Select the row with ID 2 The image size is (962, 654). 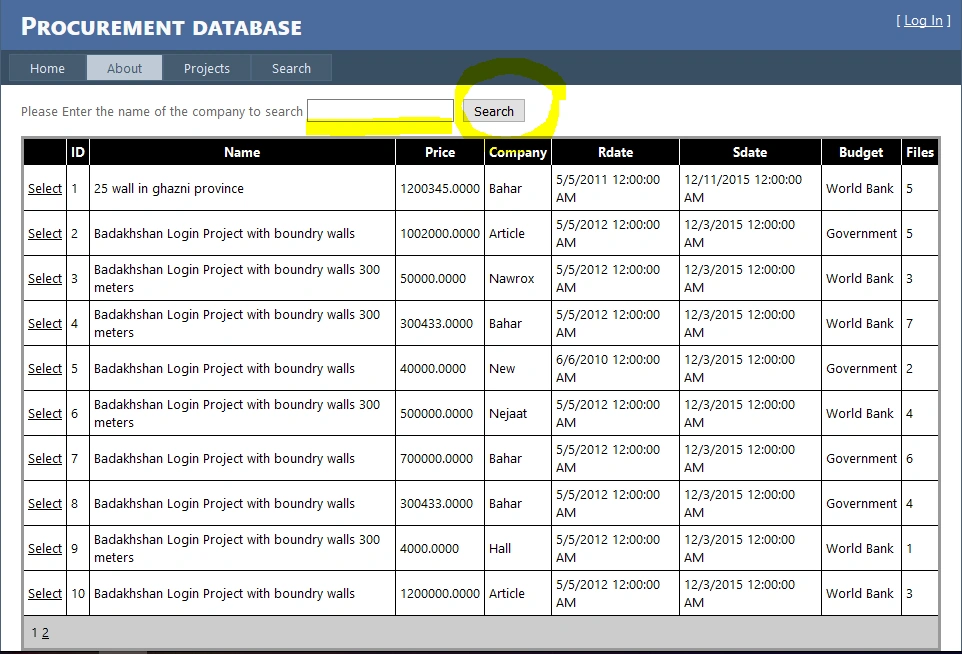45,233
